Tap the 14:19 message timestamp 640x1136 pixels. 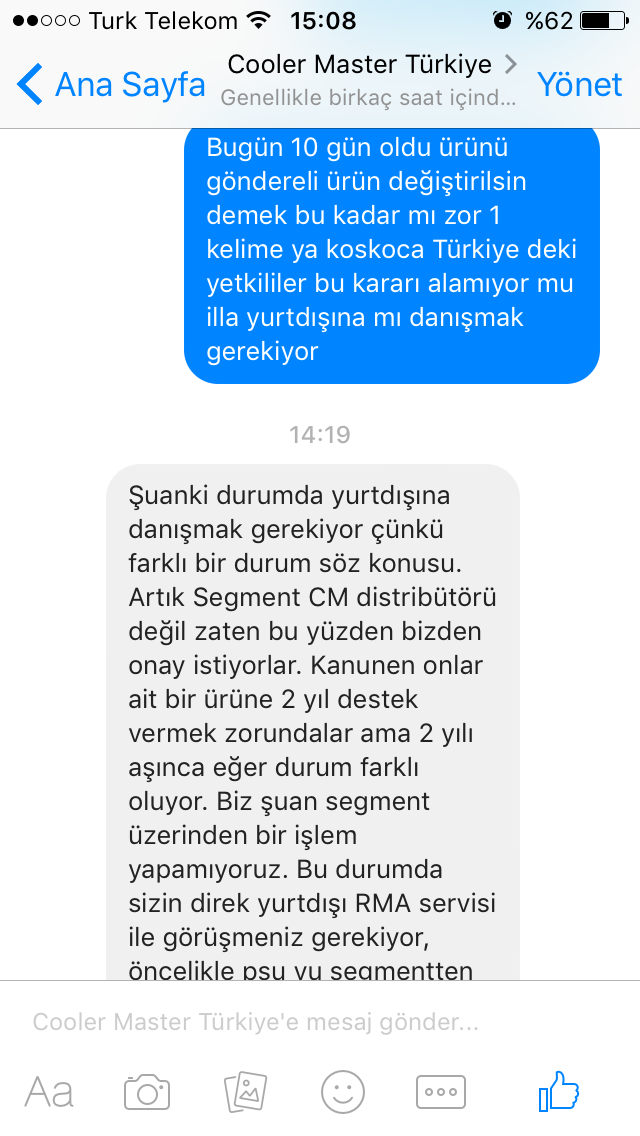click(x=320, y=435)
